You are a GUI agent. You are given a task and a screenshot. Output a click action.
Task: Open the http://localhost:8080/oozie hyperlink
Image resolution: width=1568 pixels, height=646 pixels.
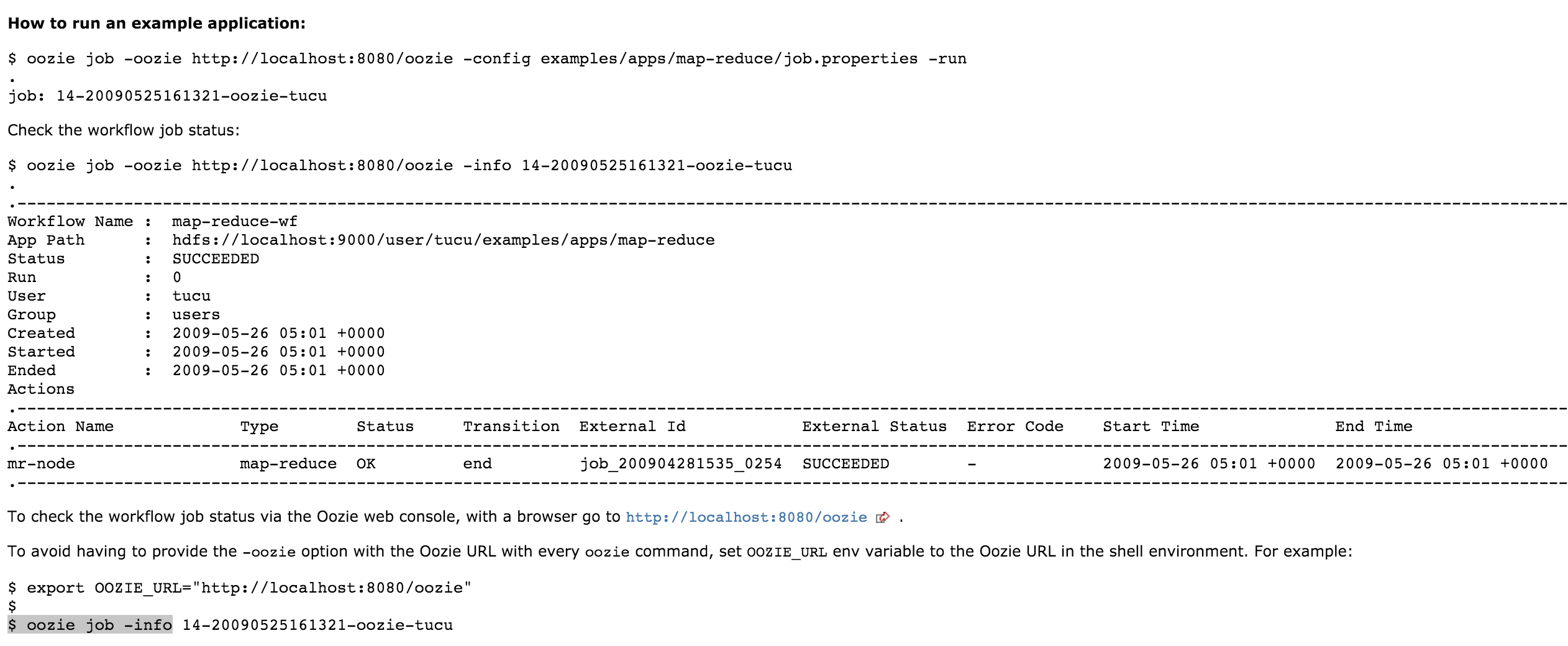(x=745, y=517)
